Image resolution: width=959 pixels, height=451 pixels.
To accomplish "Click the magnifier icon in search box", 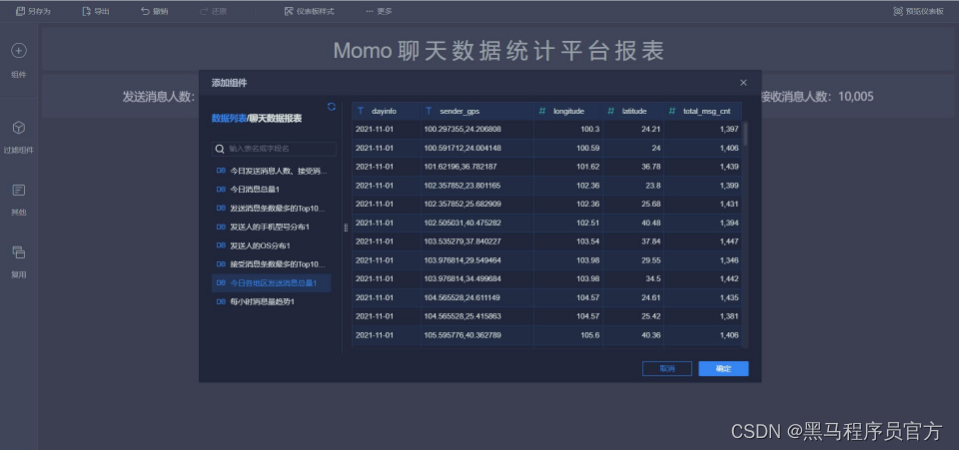I will tap(220, 149).
